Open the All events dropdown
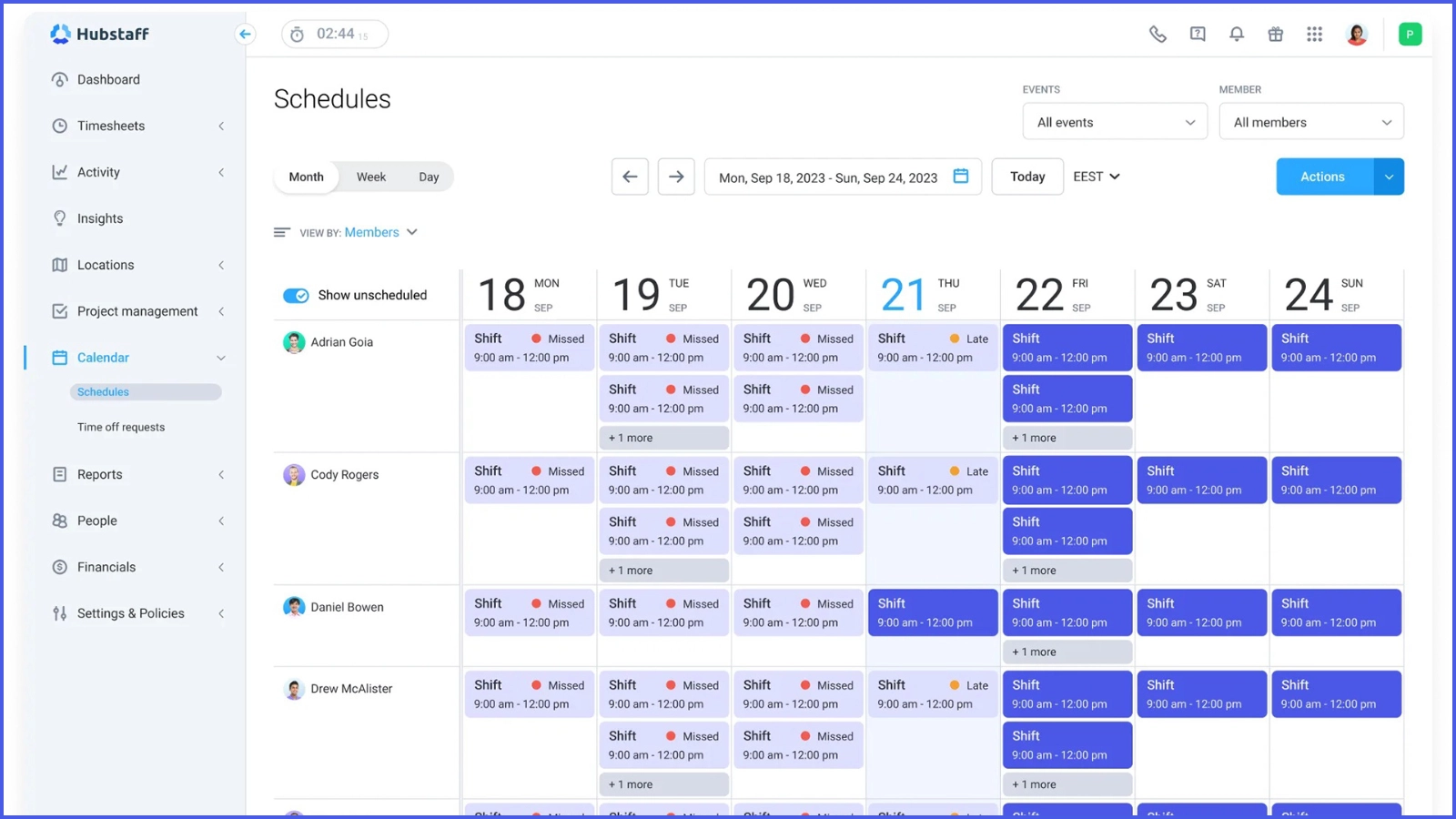The height and width of the screenshot is (819, 1456). 1116,122
